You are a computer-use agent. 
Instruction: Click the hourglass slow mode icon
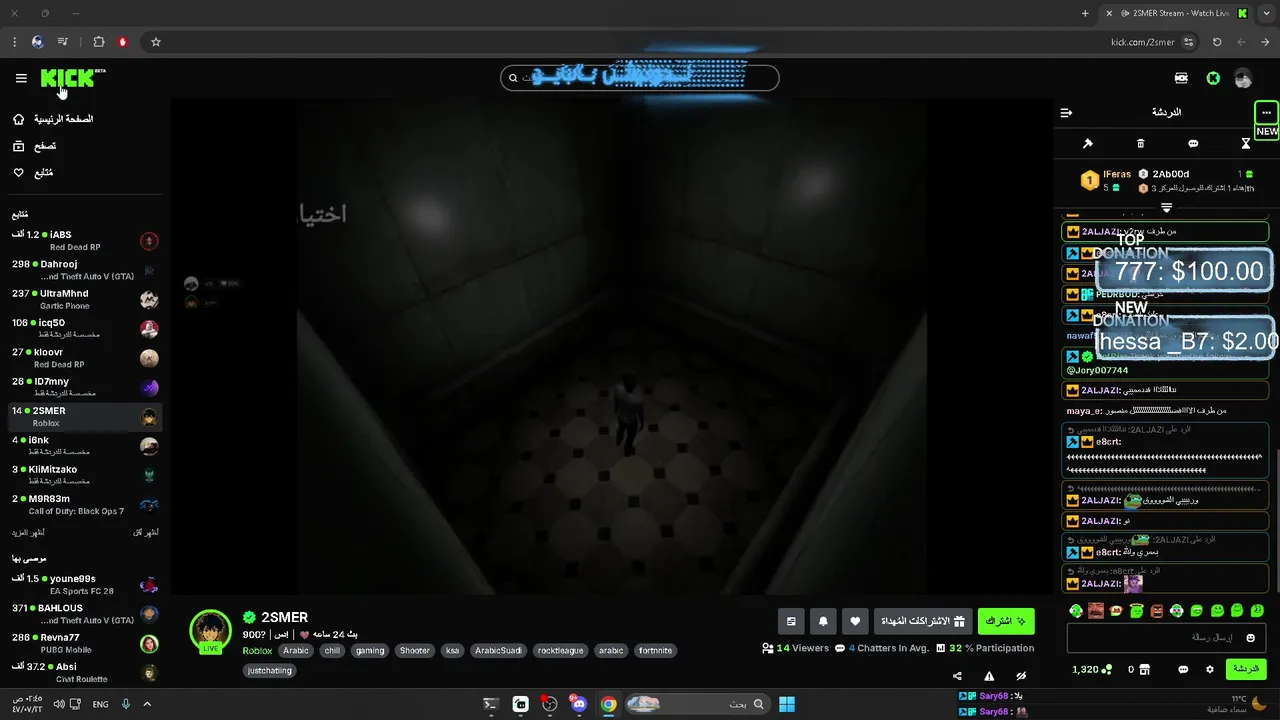tap(1246, 144)
